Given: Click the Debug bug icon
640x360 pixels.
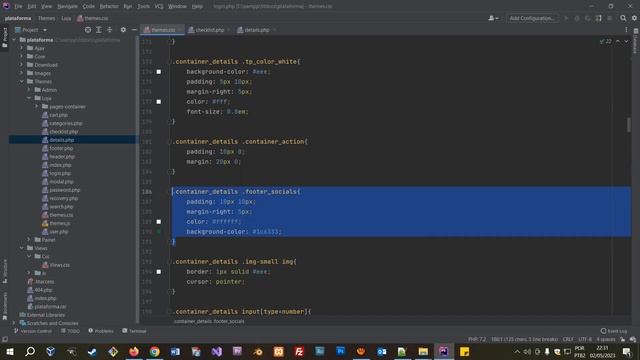Looking at the screenshot, I should [577, 18].
